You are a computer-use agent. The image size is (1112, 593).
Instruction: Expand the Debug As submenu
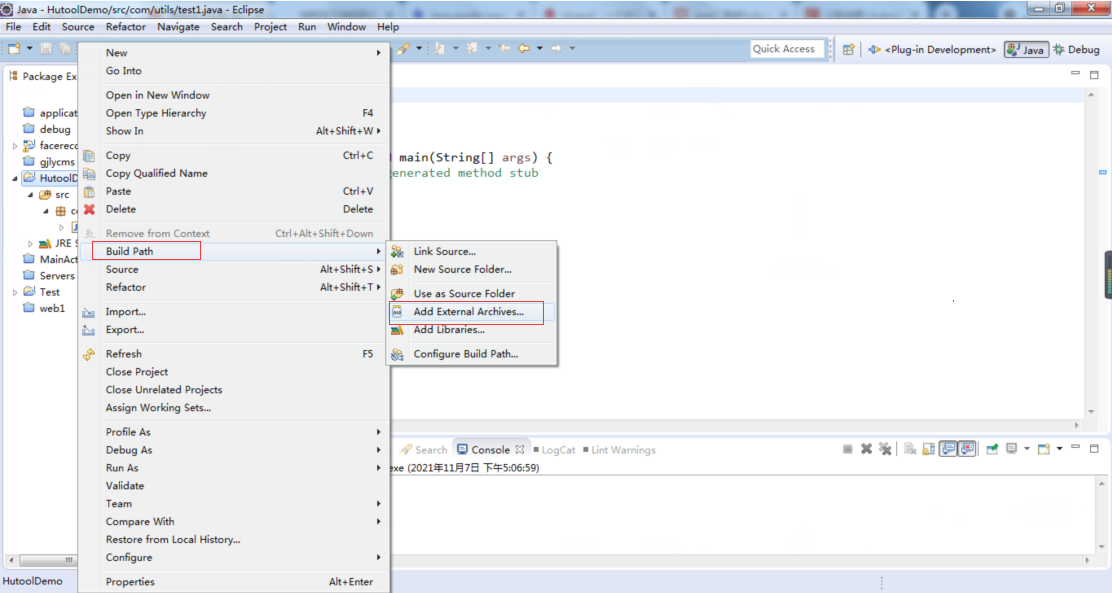tap(234, 450)
